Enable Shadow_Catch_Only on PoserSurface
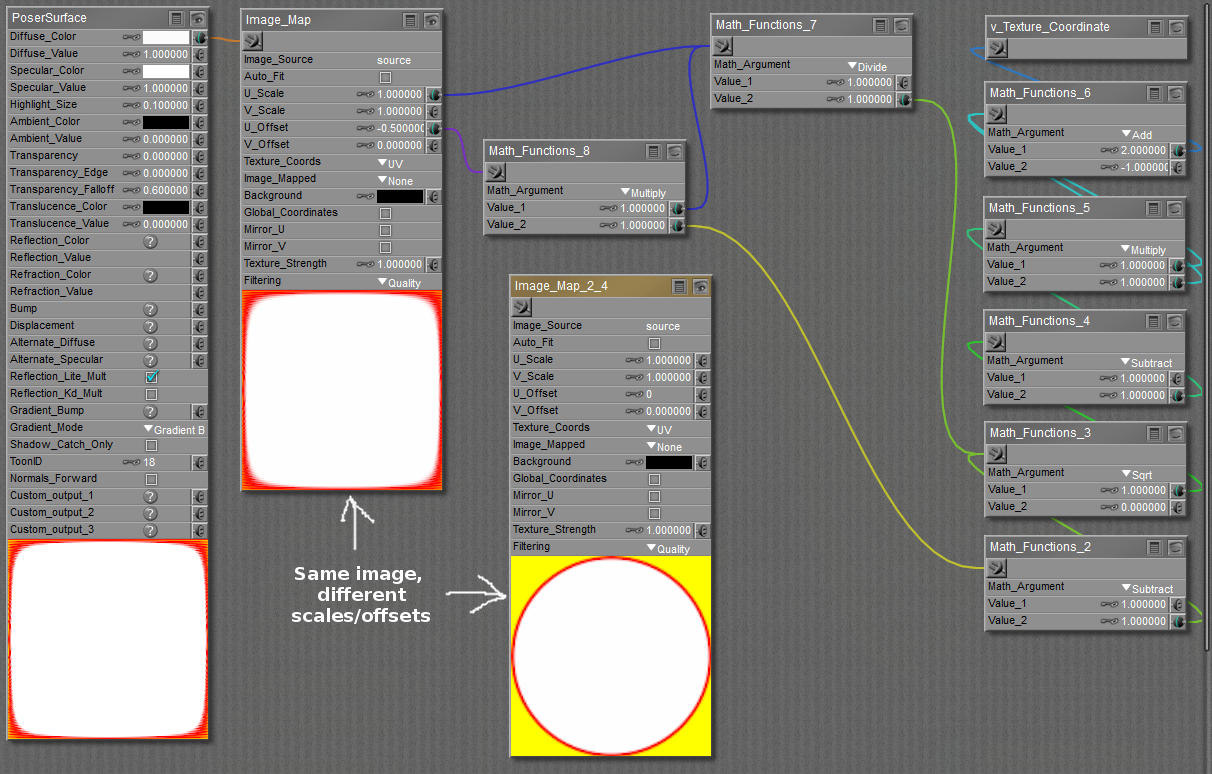The height and width of the screenshot is (774, 1212). click(x=151, y=445)
